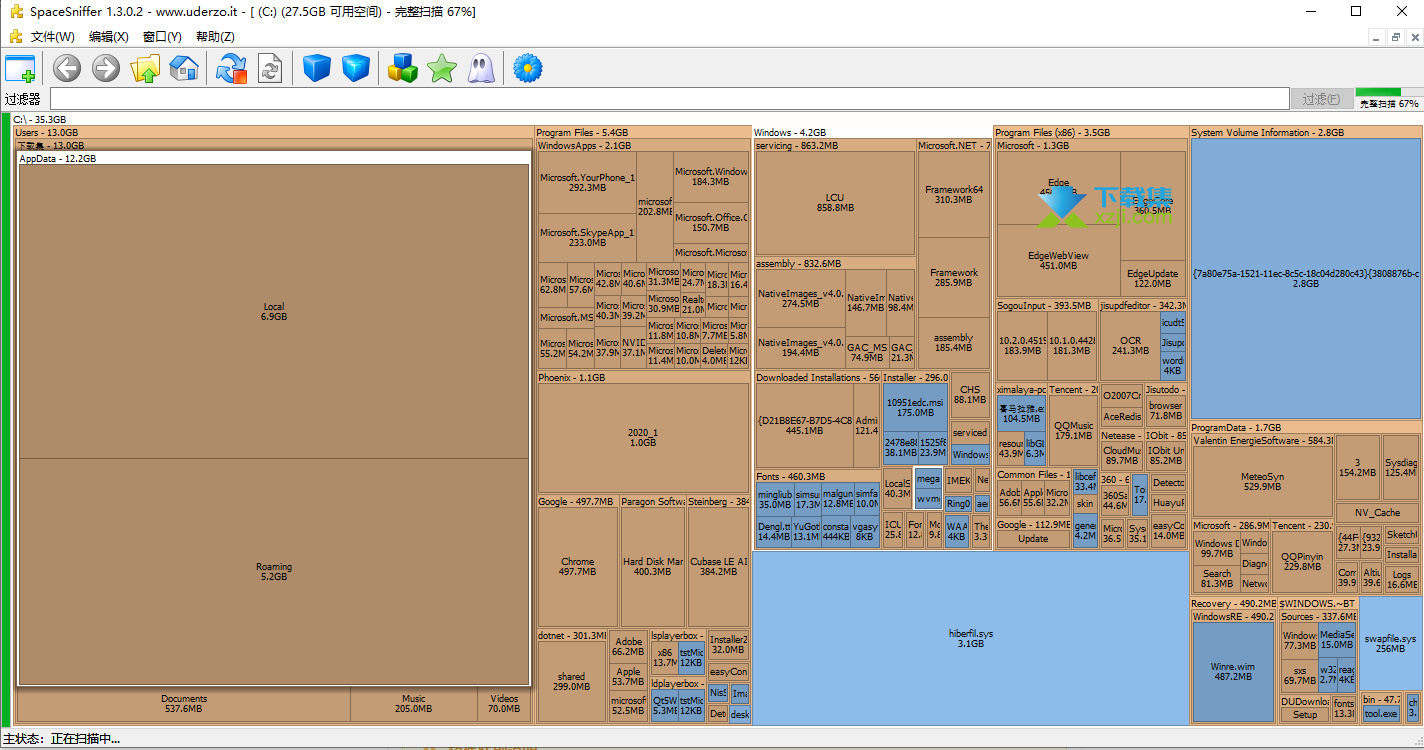Open the 帮助(Z) menu
This screenshot has height=750, width=1424.
[x=215, y=36]
